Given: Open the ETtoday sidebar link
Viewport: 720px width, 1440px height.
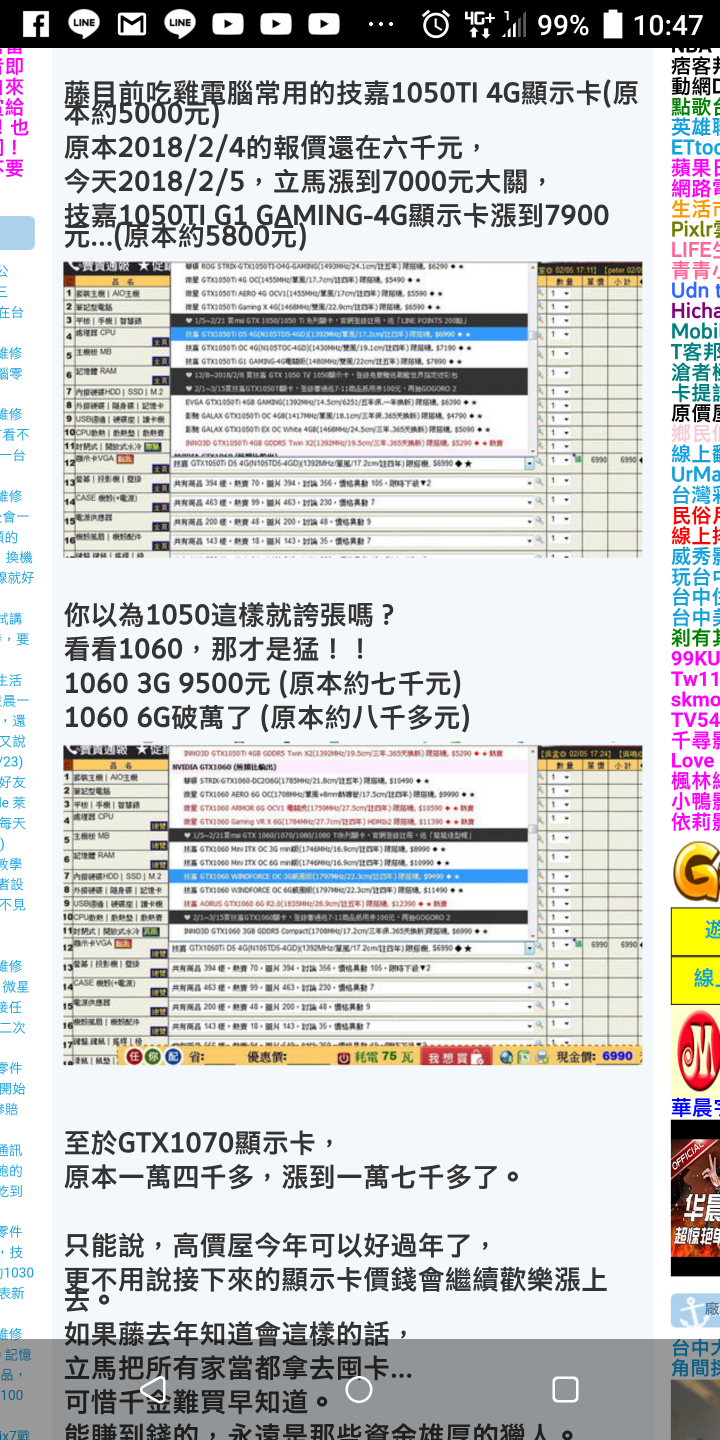Looking at the screenshot, I should [695, 147].
